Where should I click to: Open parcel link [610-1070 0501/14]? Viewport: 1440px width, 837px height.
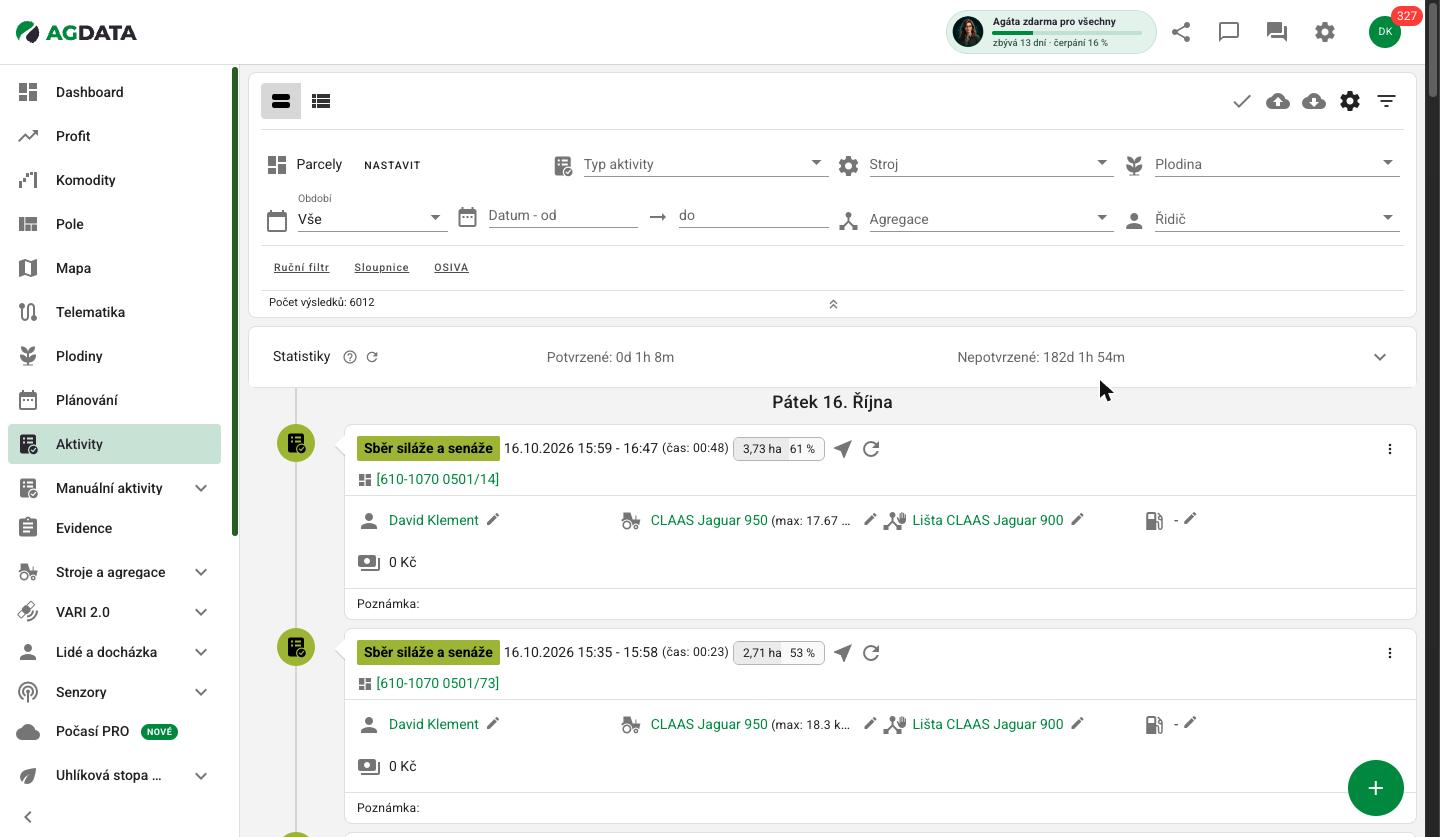(x=438, y=479)
